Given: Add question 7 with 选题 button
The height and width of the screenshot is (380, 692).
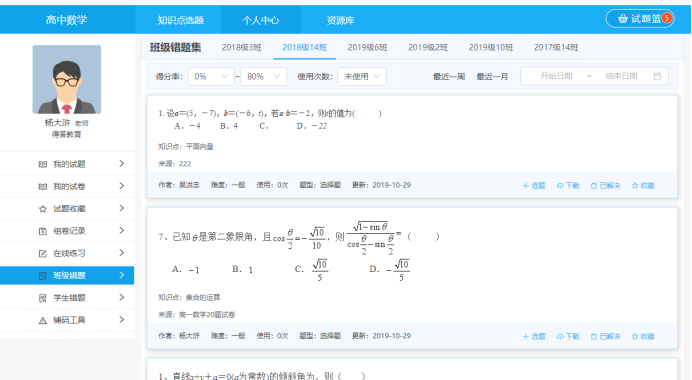Looking at the screenshot, I should 534,336.
